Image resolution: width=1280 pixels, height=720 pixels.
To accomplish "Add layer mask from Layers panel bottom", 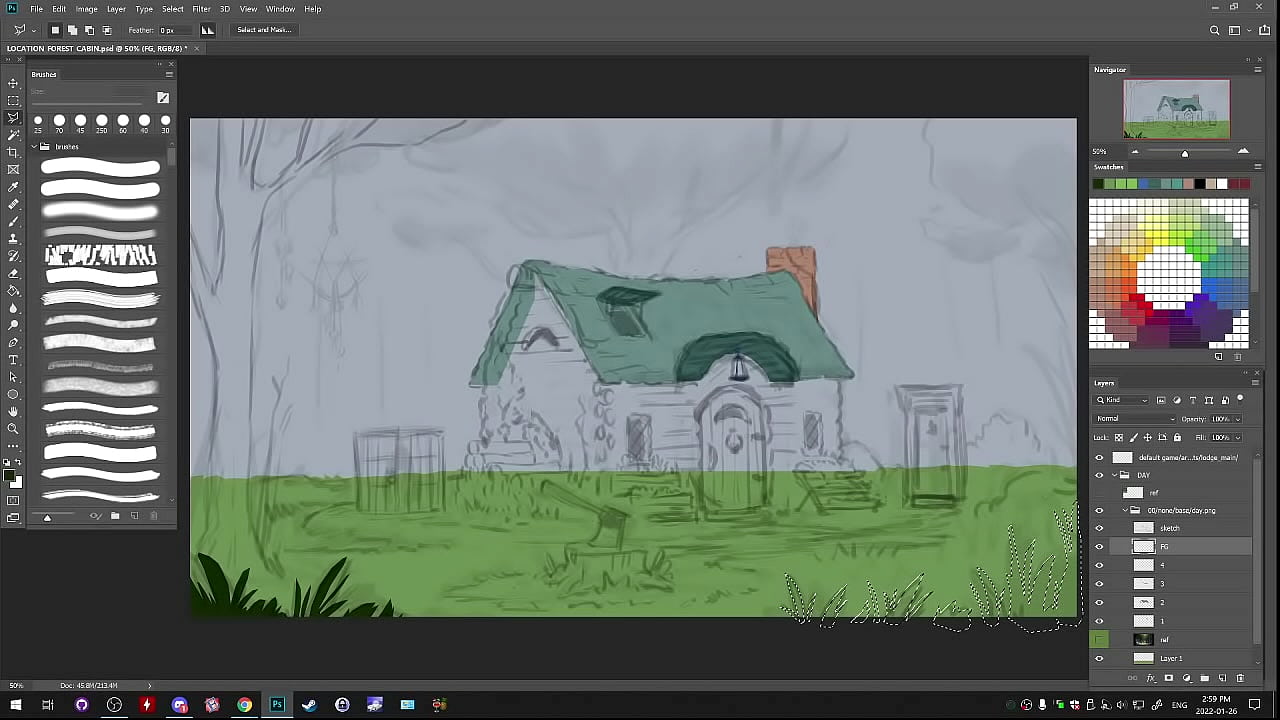I will tap(1168, 678).
